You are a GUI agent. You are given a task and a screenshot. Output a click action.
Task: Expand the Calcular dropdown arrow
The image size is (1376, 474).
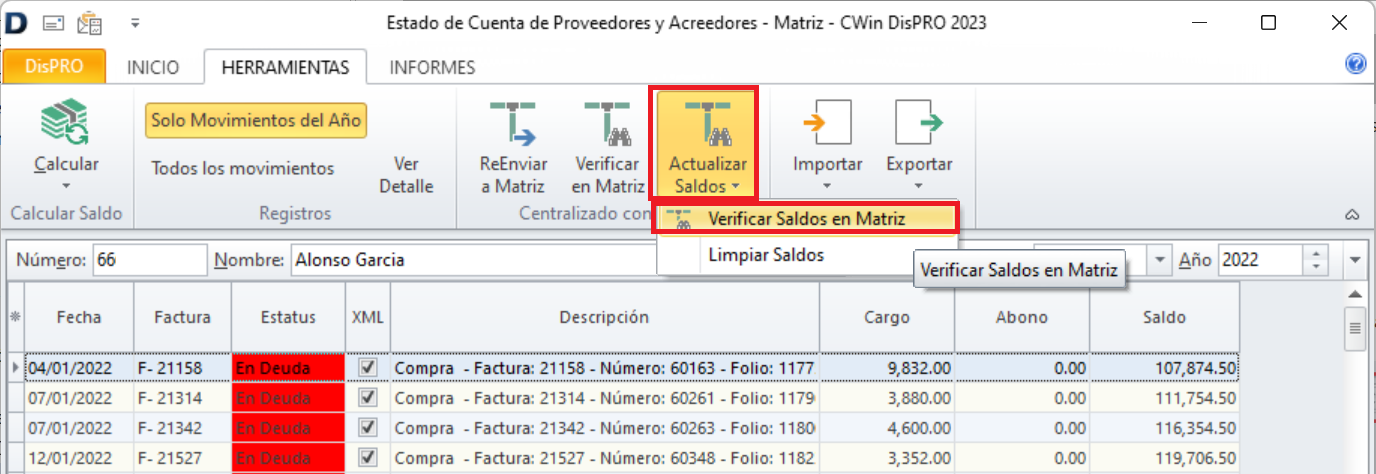66,185
